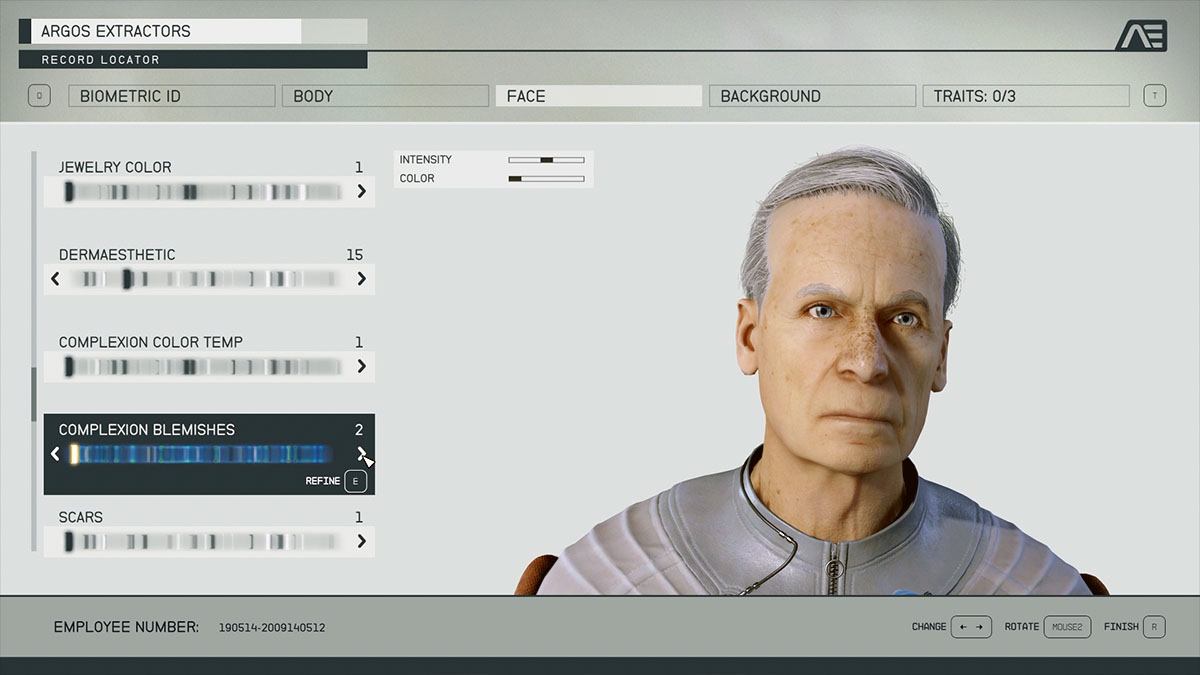Click the right chevron on Jewelry Color
This screenshot has width=1200, height=675.
click(362, 191)
